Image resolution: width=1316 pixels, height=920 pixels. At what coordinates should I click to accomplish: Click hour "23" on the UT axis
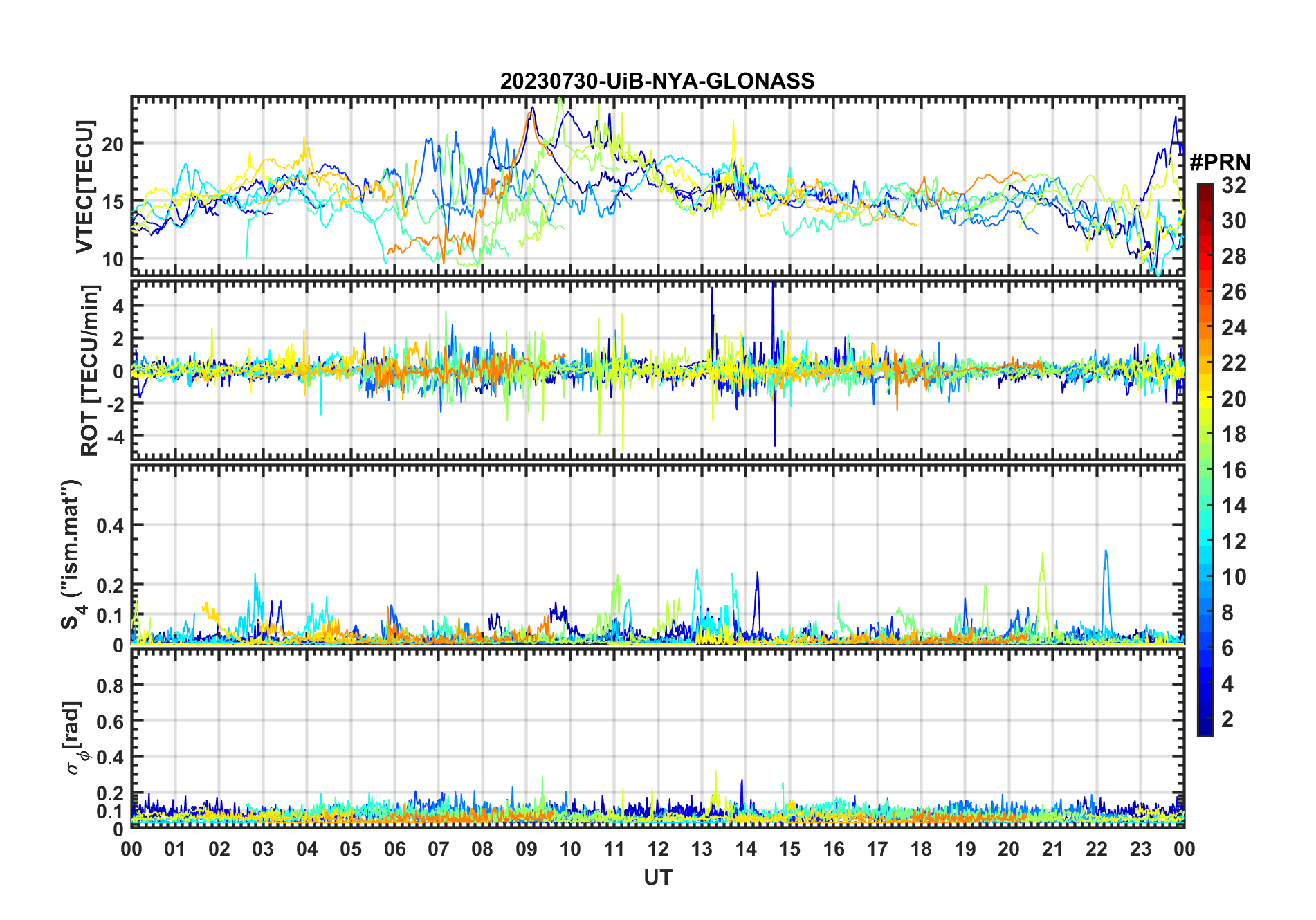point(1141,849)
